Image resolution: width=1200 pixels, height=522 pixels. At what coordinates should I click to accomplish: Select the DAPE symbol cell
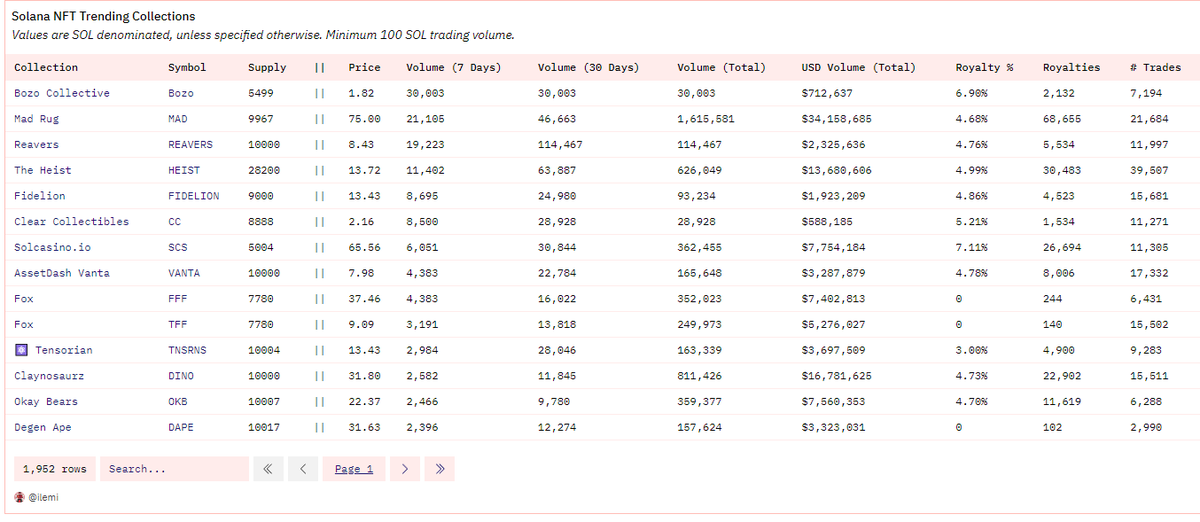pos(181,427)
